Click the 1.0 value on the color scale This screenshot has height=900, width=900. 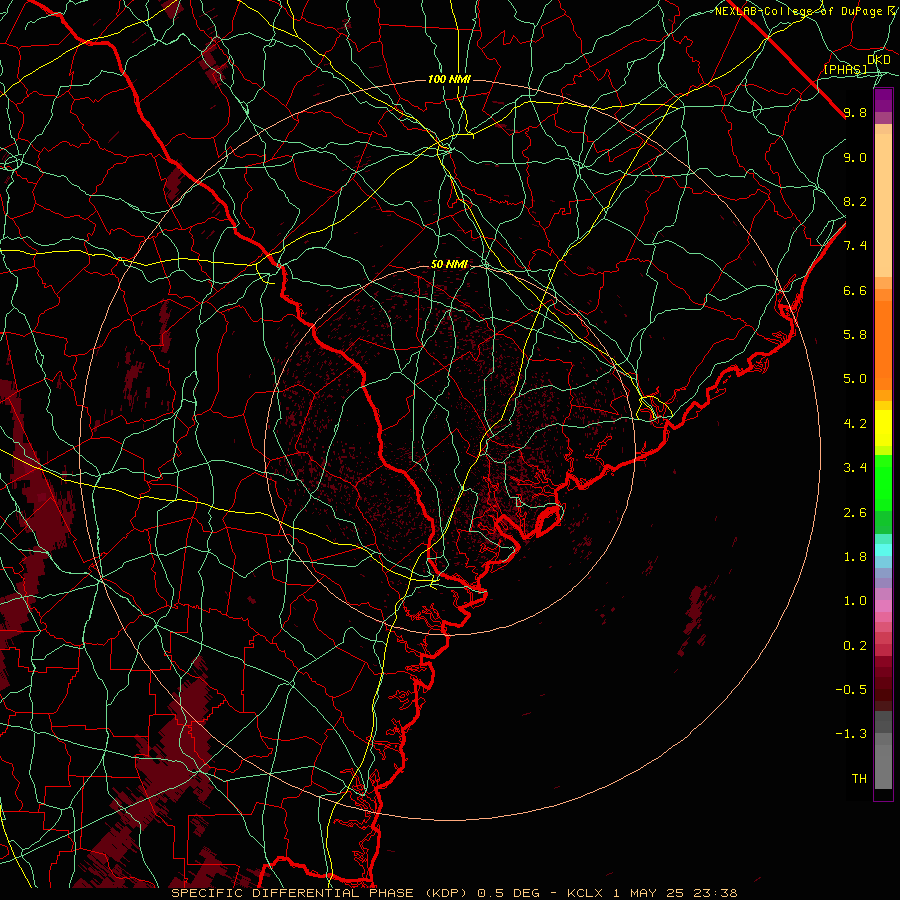pyautogui.click(x=855, y=601)
